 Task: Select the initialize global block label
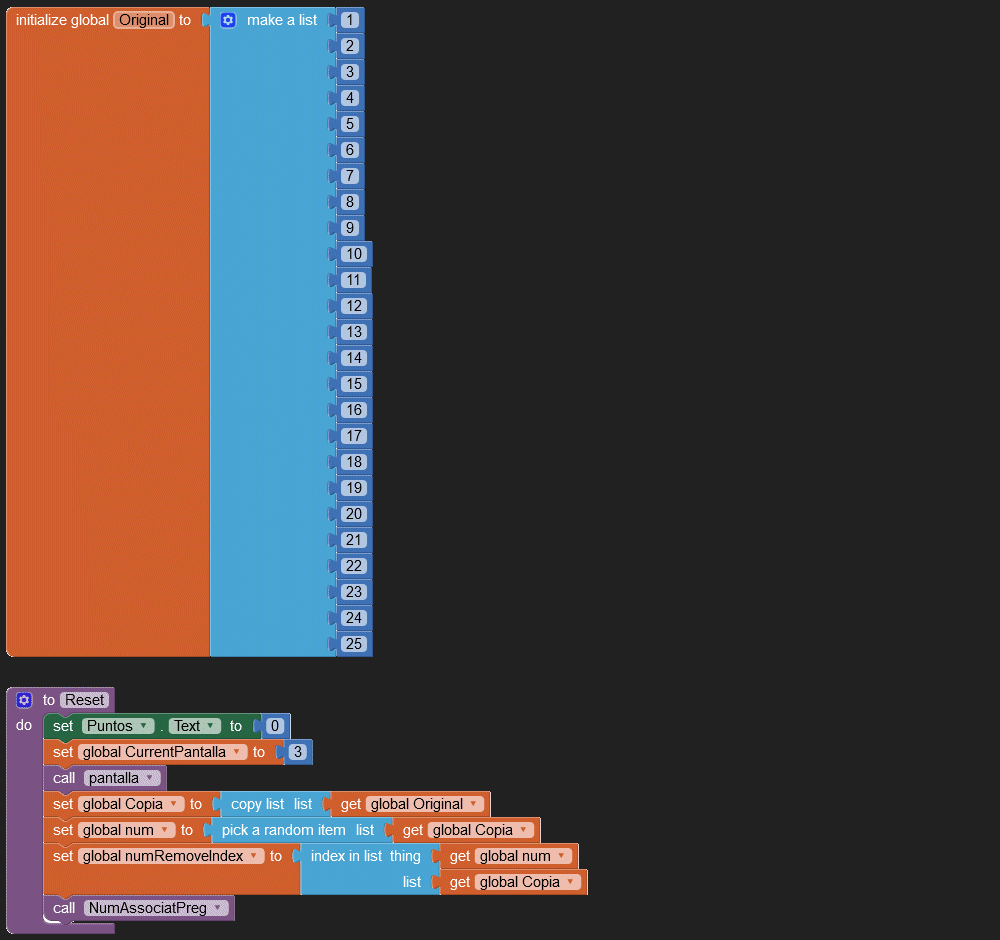62,20
